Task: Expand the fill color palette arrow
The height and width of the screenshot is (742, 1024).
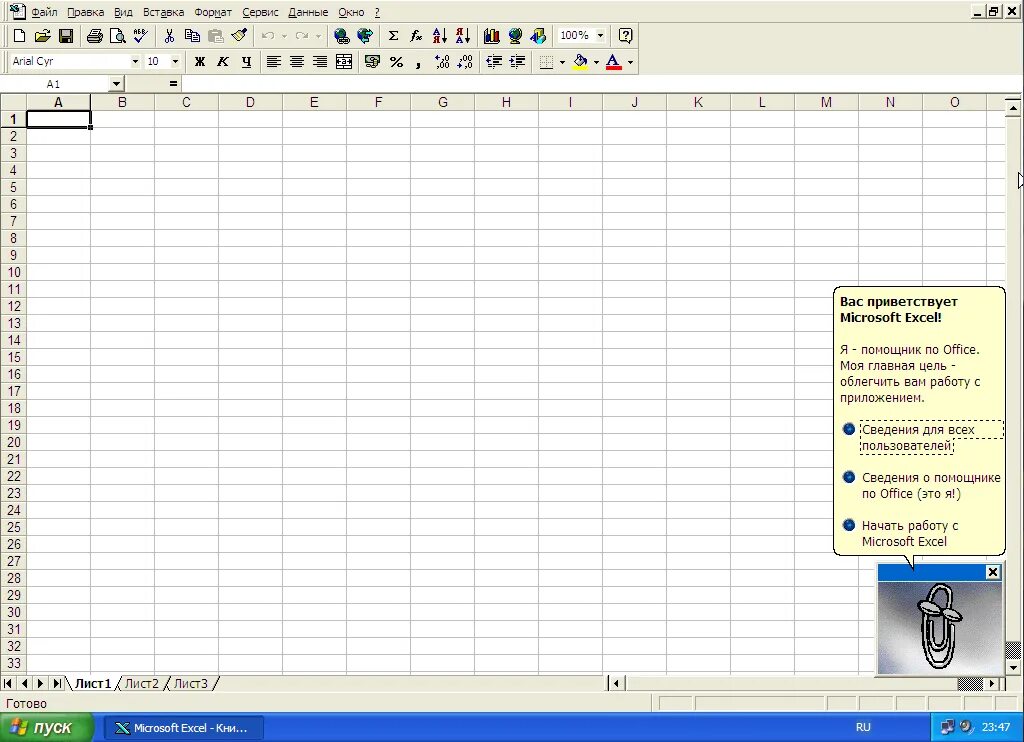Action: 596,62
